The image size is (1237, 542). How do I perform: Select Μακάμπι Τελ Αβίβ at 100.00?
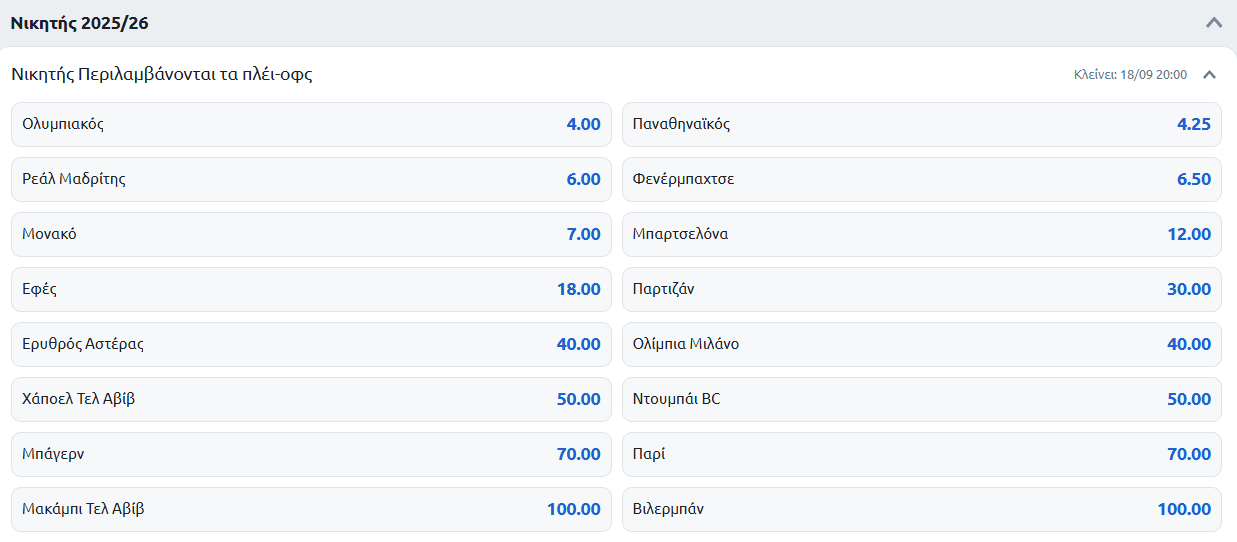(311, 509)
